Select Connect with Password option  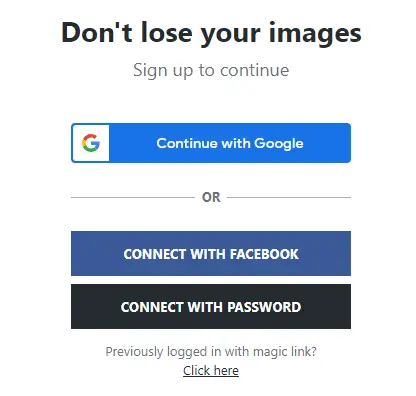[211, 306]
